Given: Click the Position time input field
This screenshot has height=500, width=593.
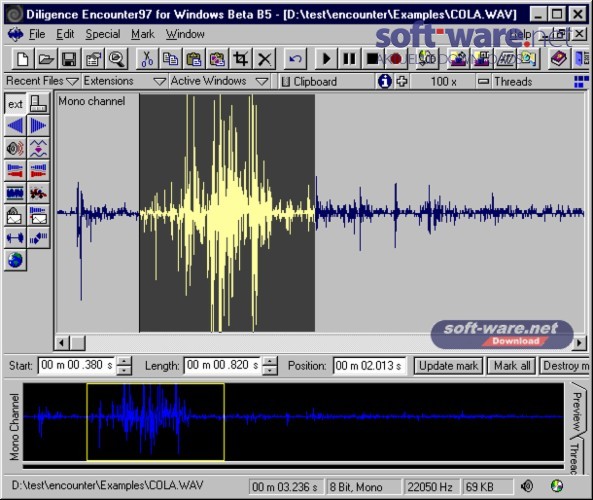Looking at the screenshot, I should point(369,366).
